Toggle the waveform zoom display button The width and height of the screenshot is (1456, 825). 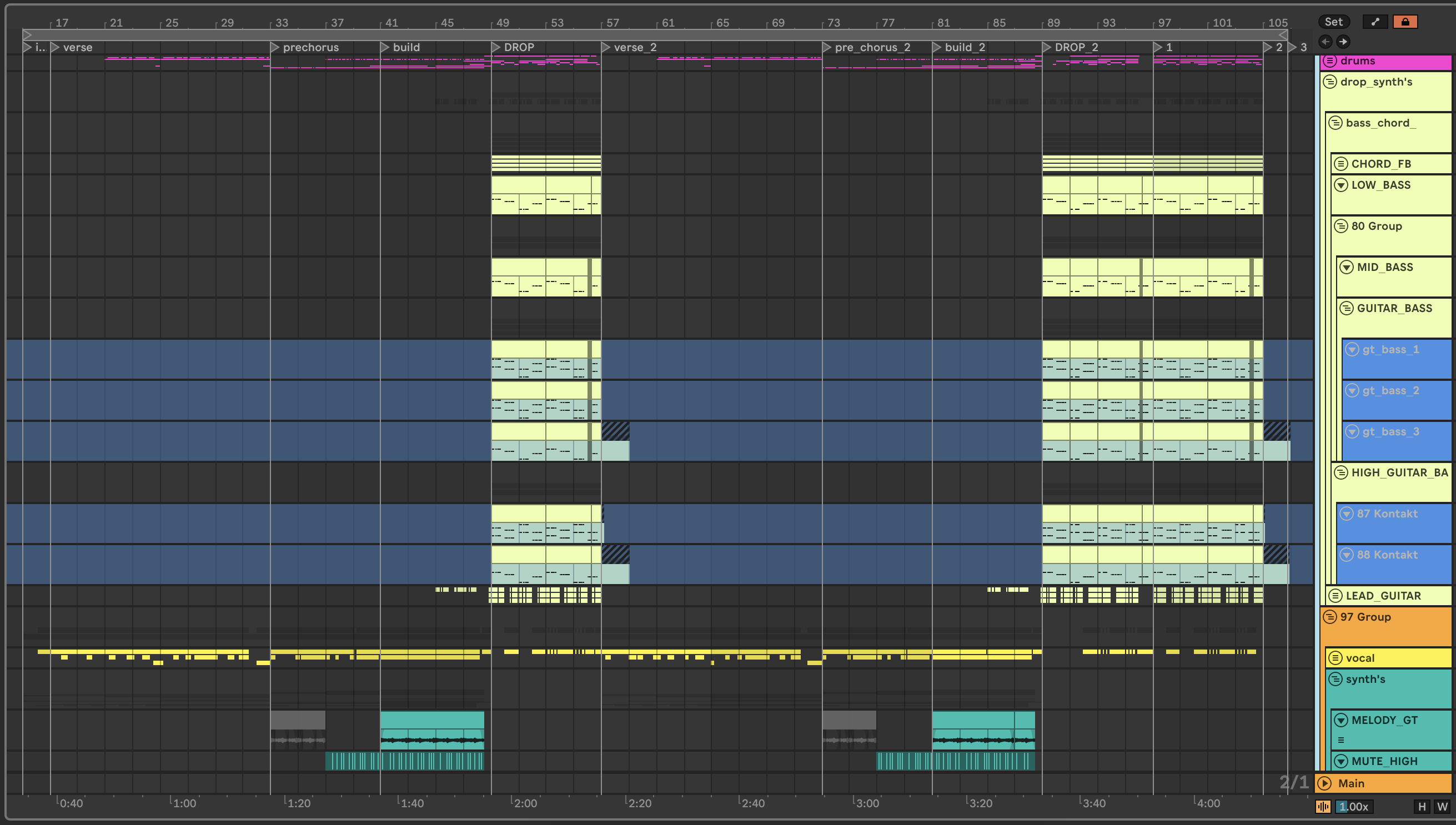(x=1323, y=806)
